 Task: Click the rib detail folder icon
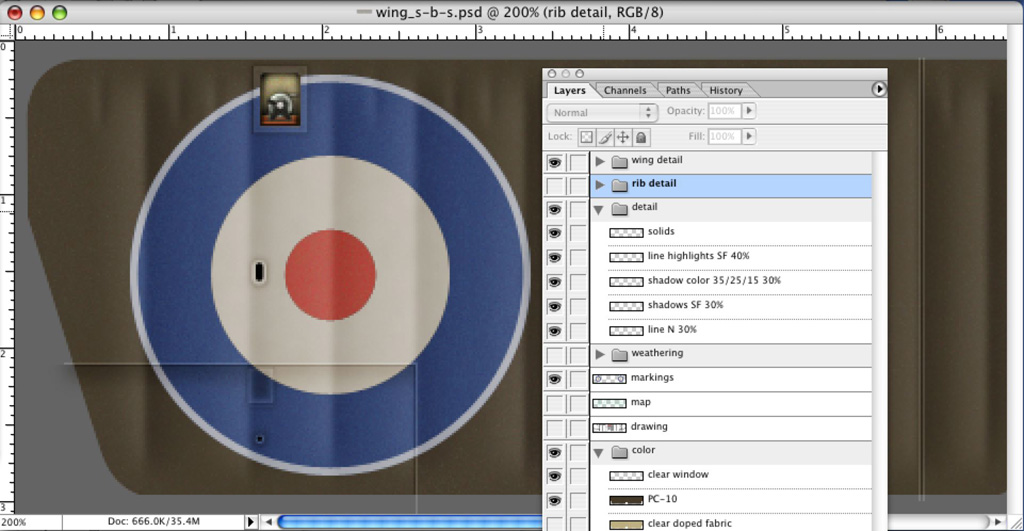(x=619, y=185)
